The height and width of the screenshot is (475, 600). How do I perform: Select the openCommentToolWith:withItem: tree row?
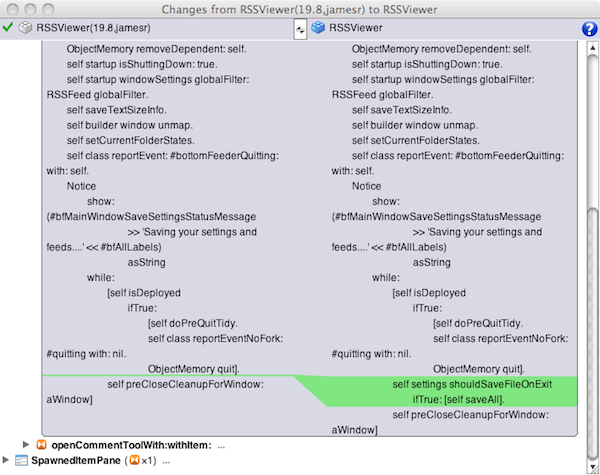click(130, 445)
